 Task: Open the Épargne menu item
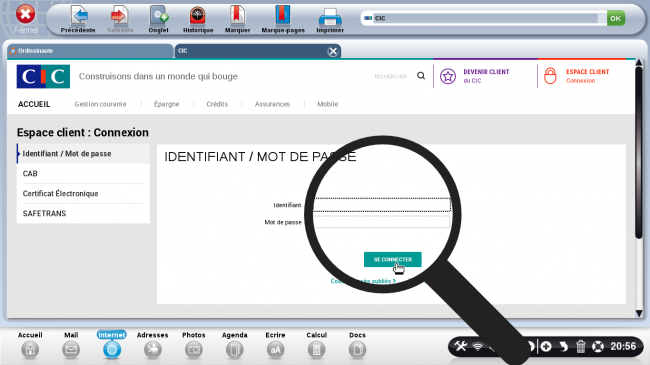click(x=167, y=104)
